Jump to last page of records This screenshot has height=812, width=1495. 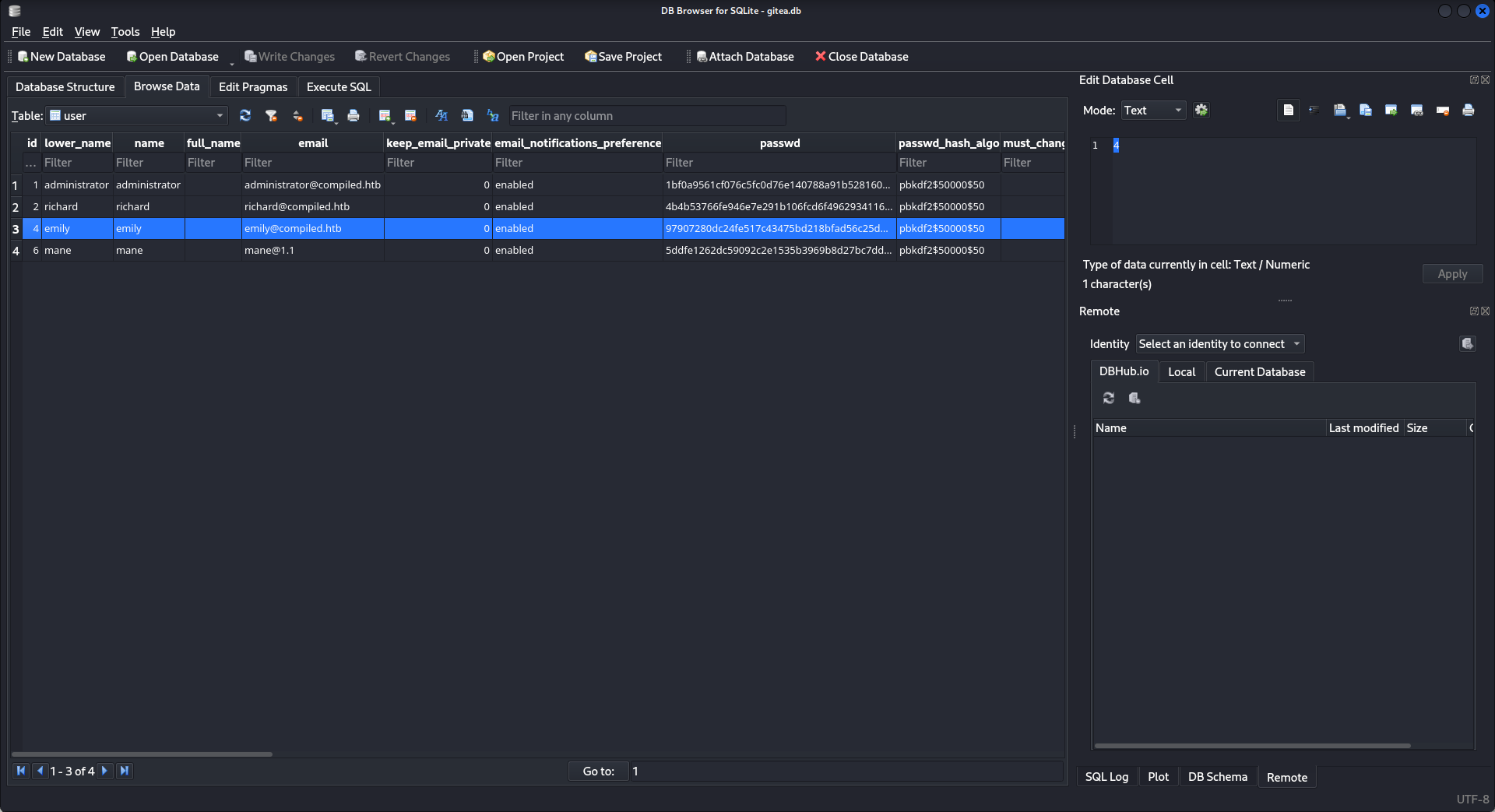[x=125, y=771]
